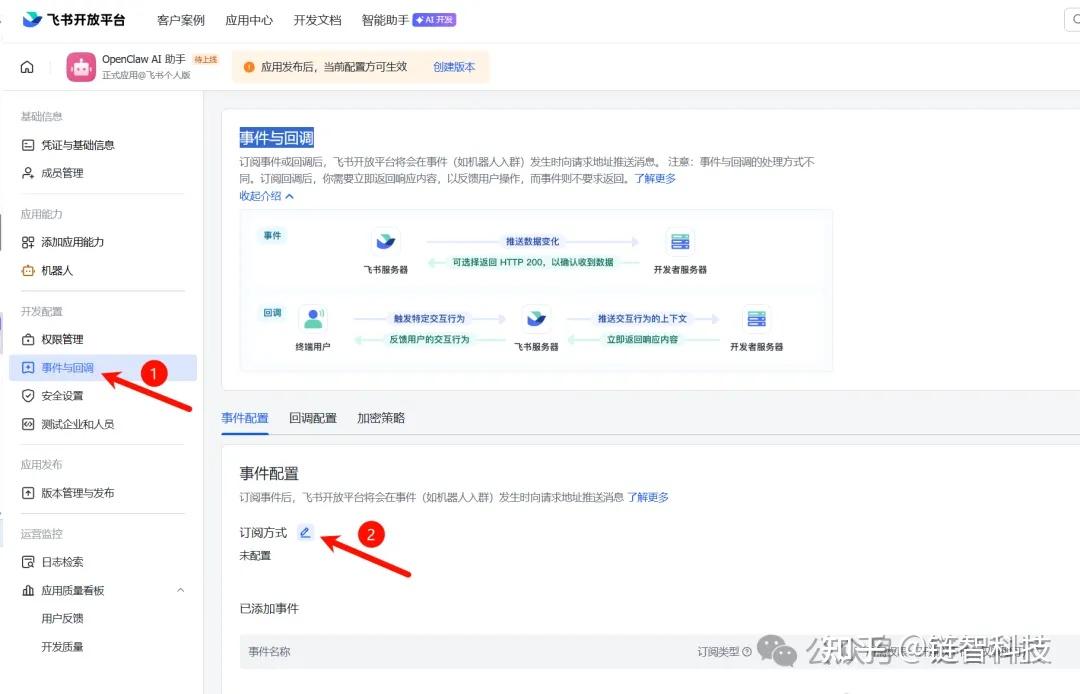Open 权限管理 in sidebar
The width and height of the screenshot is (1080, 694).
click(x=103, y=339)
